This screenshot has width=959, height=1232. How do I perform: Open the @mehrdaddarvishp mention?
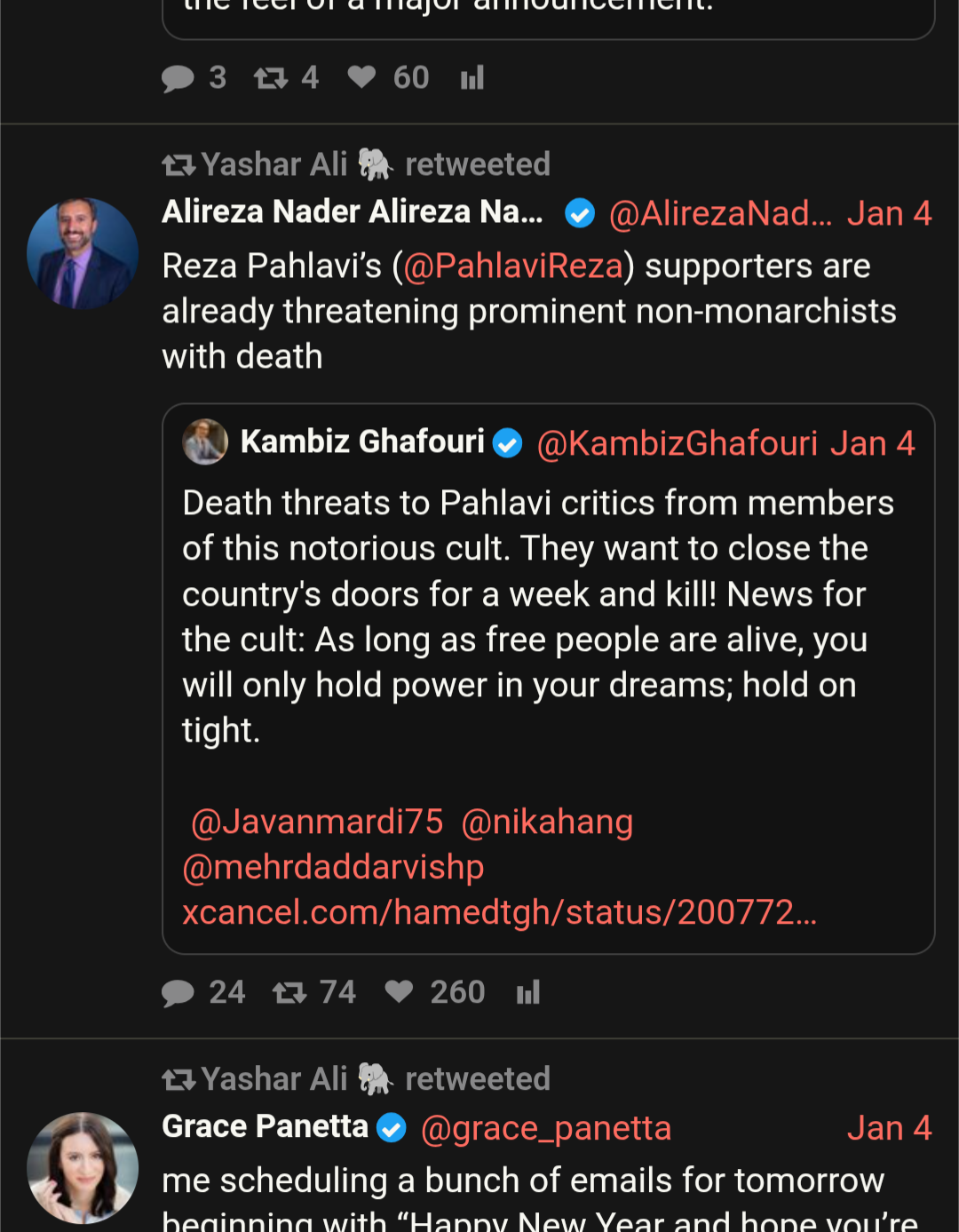[x=333, y=867]
